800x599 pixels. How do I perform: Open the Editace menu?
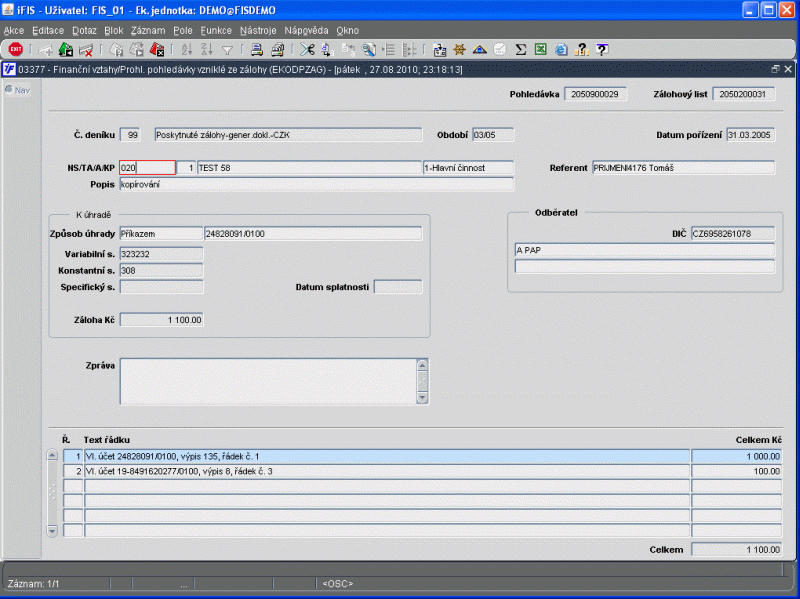[48, 31]
